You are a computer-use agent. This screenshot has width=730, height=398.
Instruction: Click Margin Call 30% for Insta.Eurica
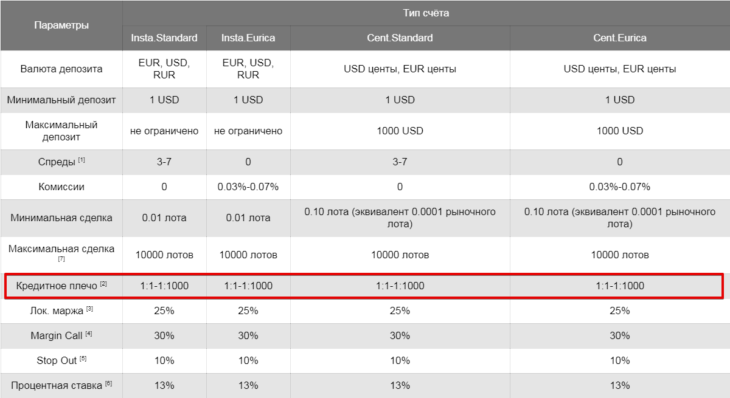tap(248, 336)
